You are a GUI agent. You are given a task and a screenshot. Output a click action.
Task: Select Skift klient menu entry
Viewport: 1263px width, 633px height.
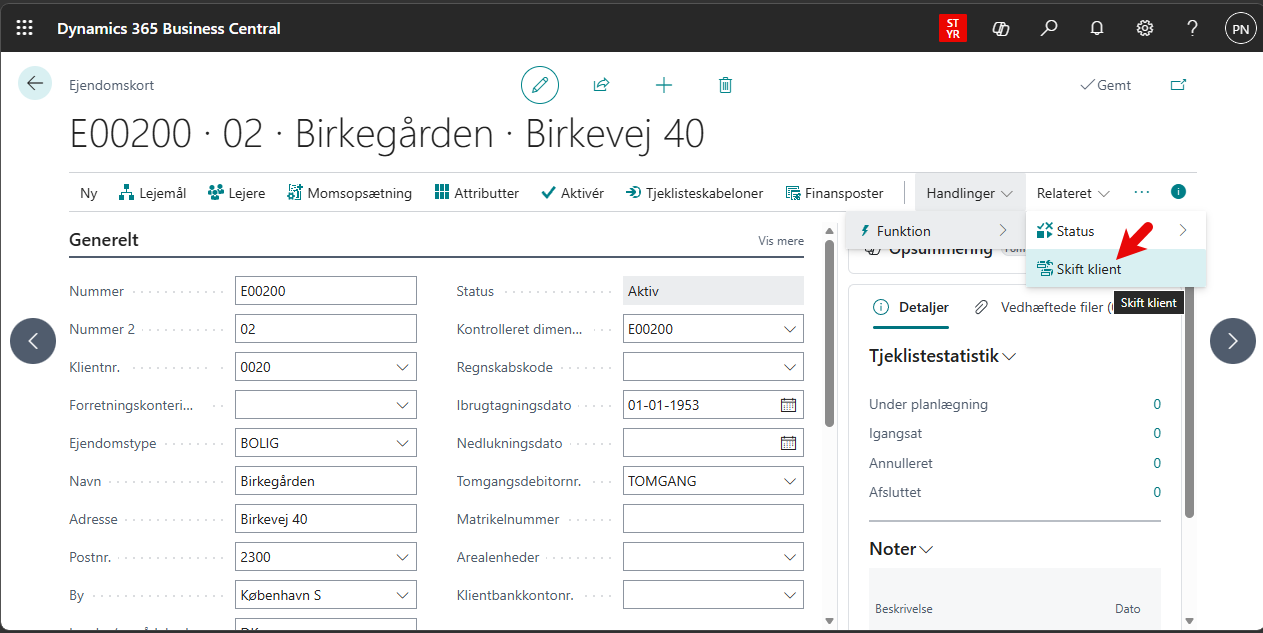pos(1089,269)
